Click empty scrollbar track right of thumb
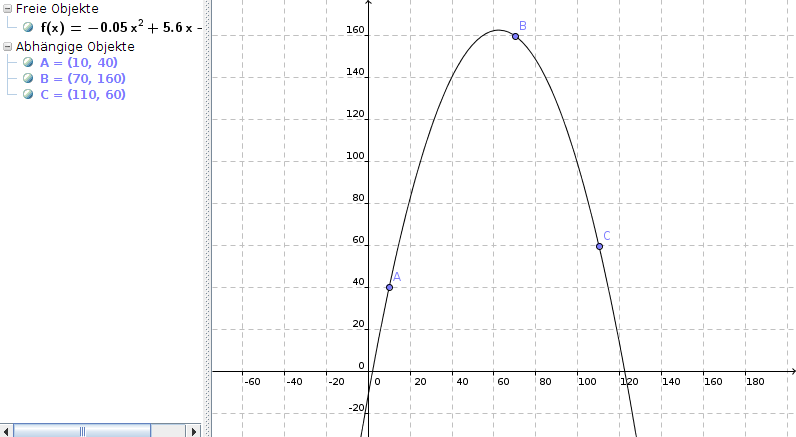The height and width of the screenshot is (437, 796). [170, 430]
